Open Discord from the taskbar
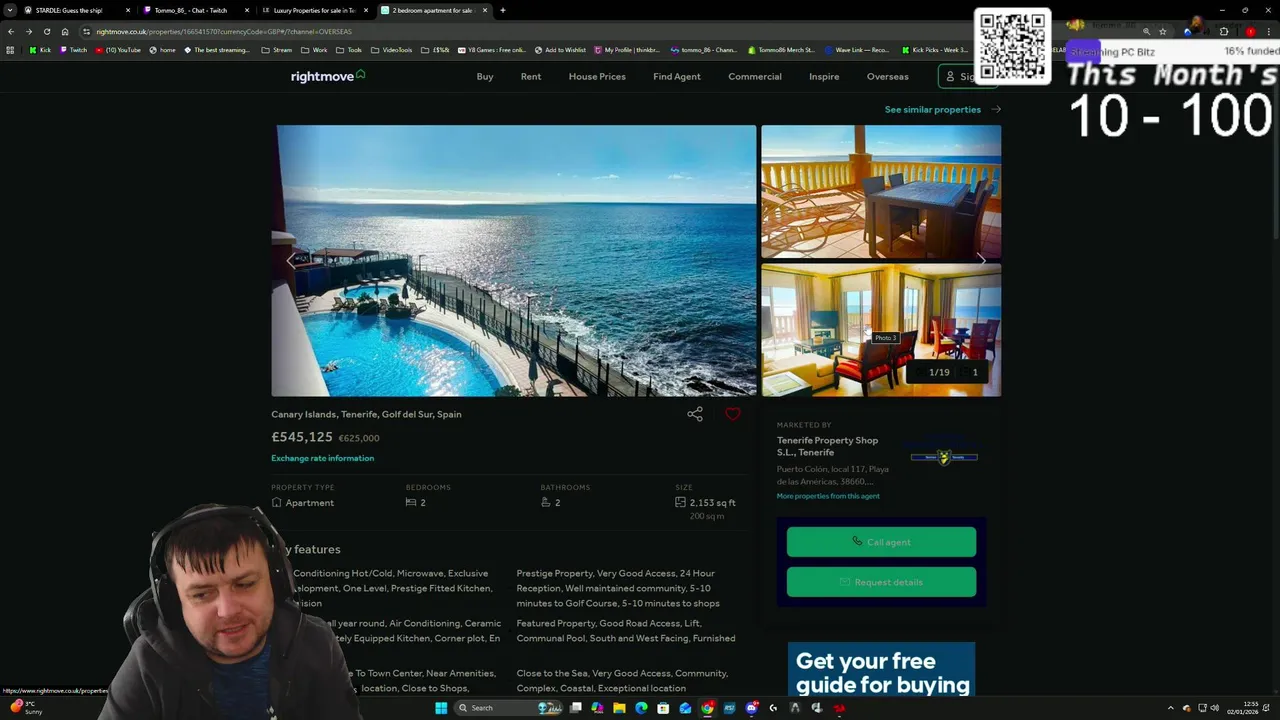 click(751, 708)
